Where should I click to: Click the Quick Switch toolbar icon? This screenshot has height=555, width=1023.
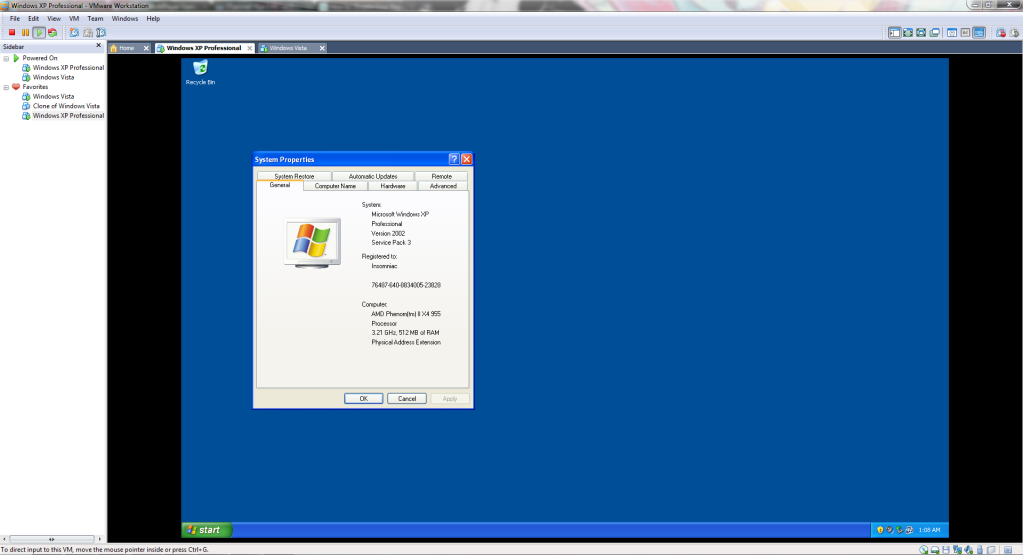tap(908, 33)
